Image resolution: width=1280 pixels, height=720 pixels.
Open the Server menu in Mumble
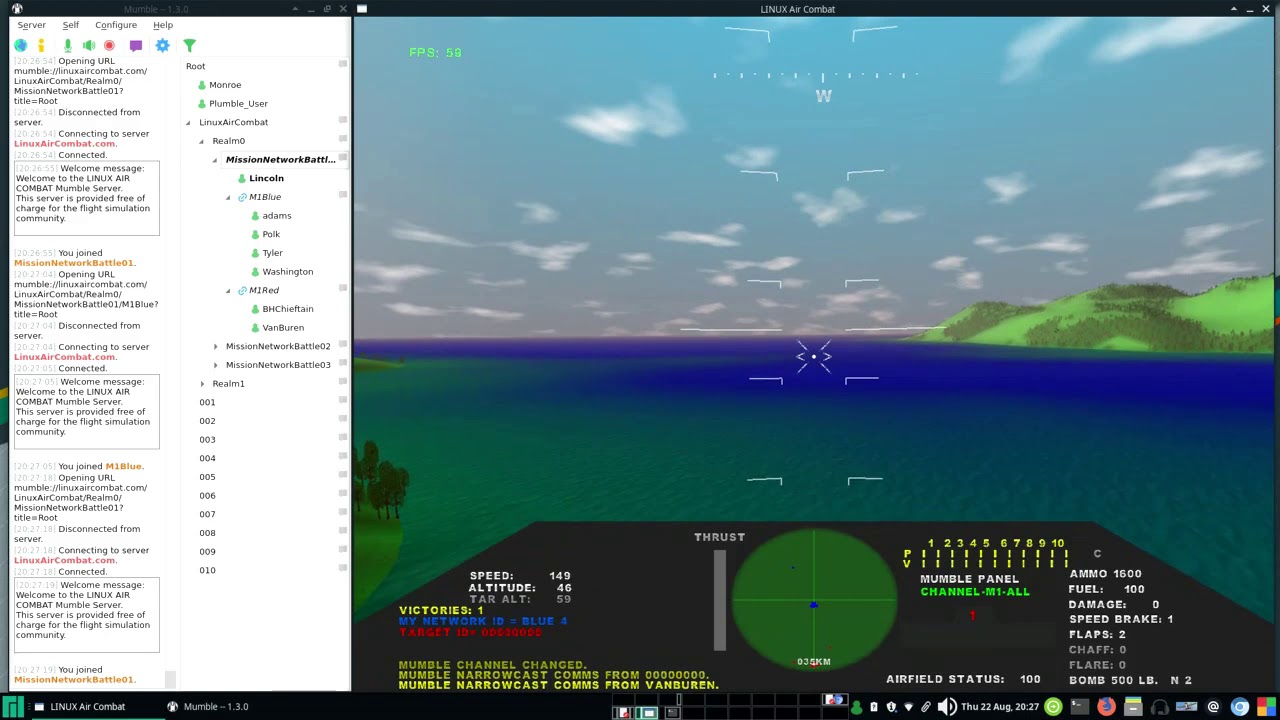click(x=31, y=25)
